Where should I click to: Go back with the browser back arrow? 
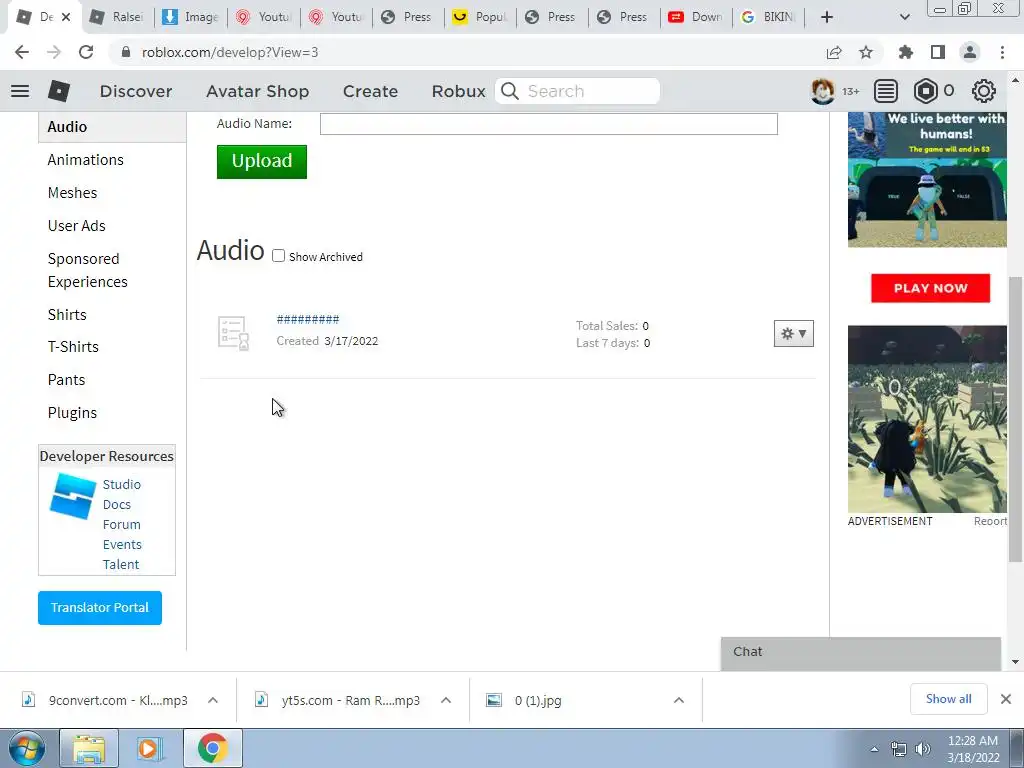click(x=22, y=52)
